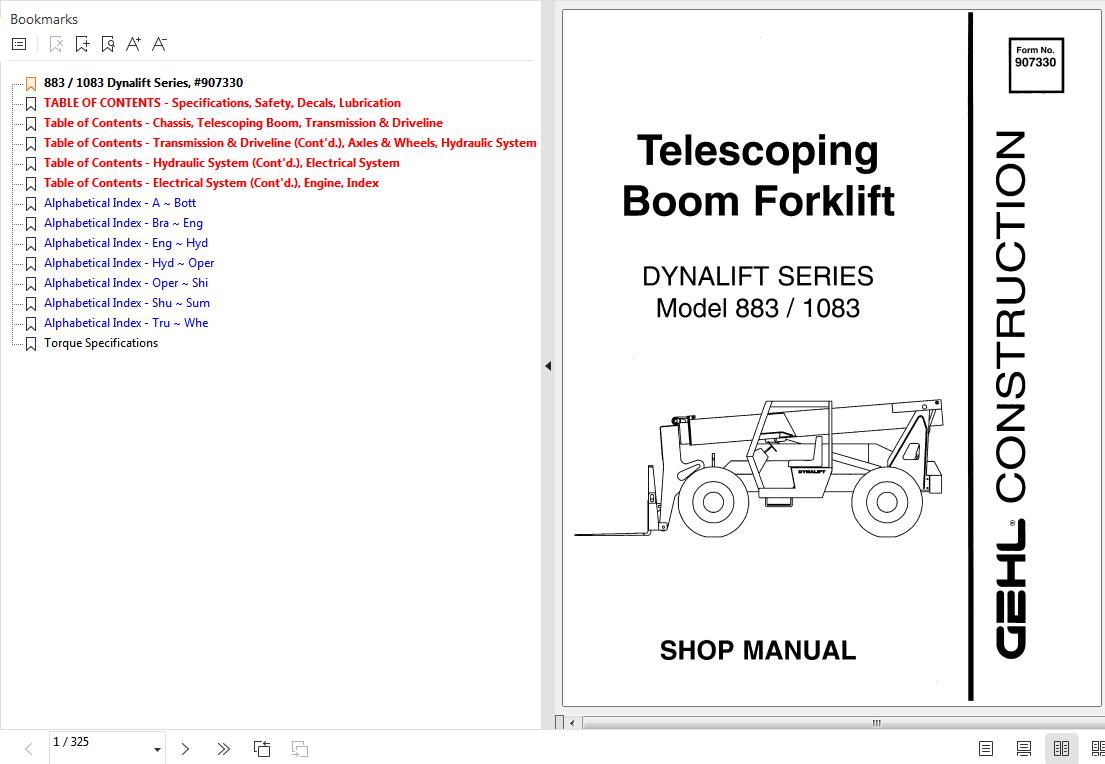Go to Alphabetical Index Hyd ~ Oper

click(129, 263)
